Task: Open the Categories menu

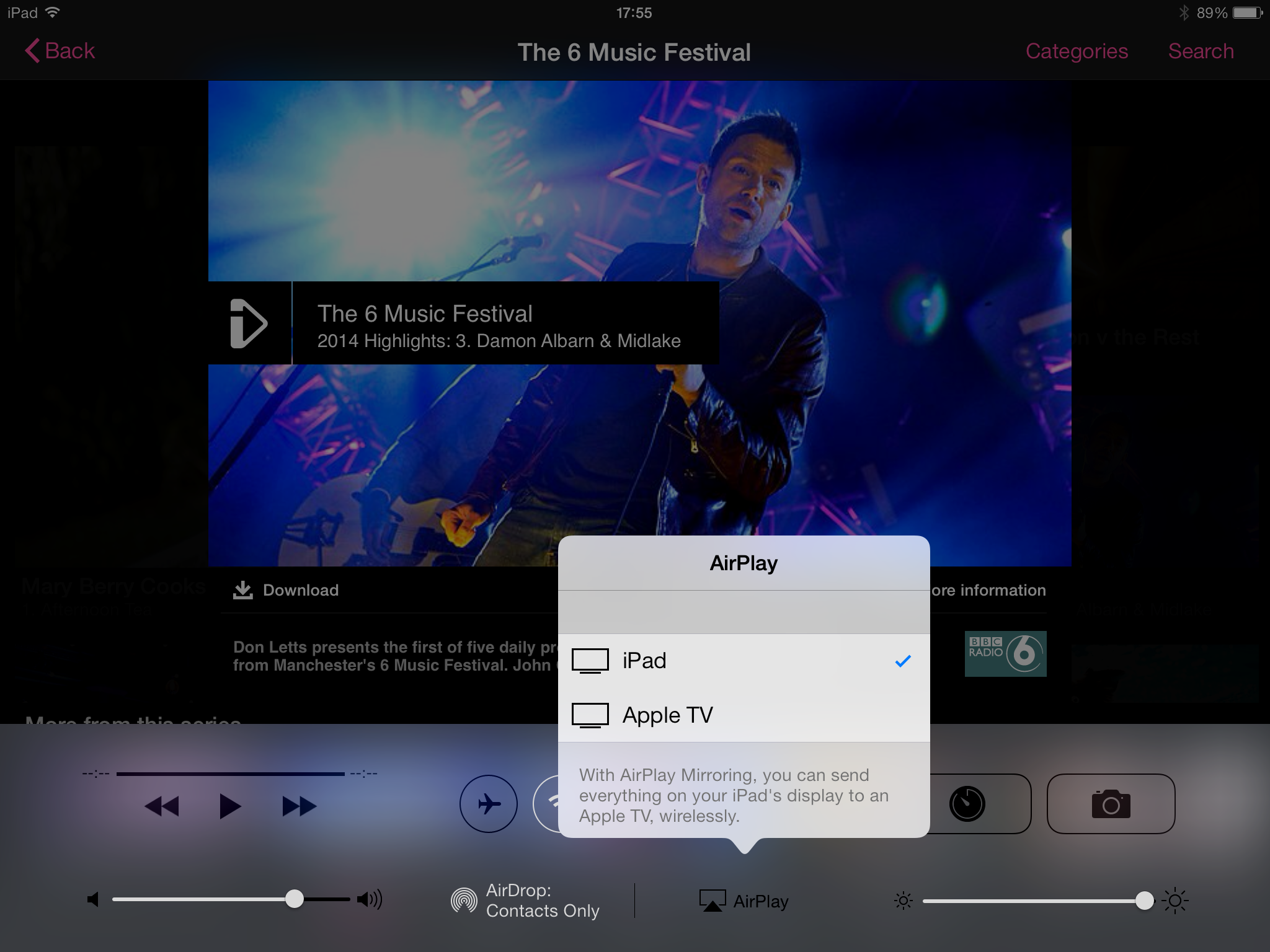Action: [x=1077, y=51]
